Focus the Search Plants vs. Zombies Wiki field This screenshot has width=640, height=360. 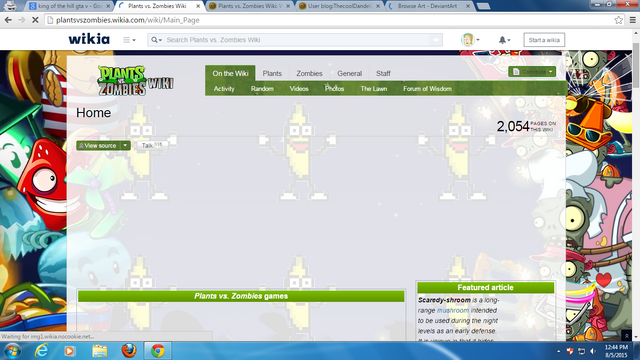tap(297, 40)
